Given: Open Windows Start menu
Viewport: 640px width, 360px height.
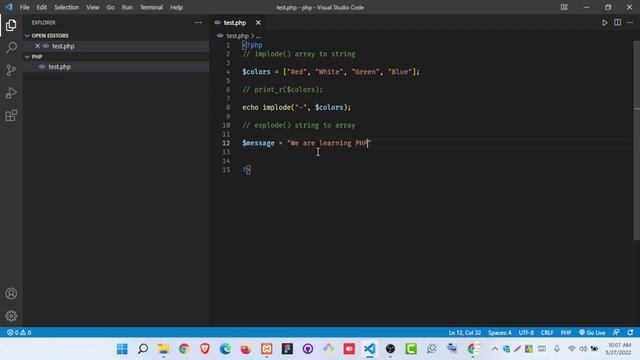Looking at the screenshot, I should click(x=122, y=349).
